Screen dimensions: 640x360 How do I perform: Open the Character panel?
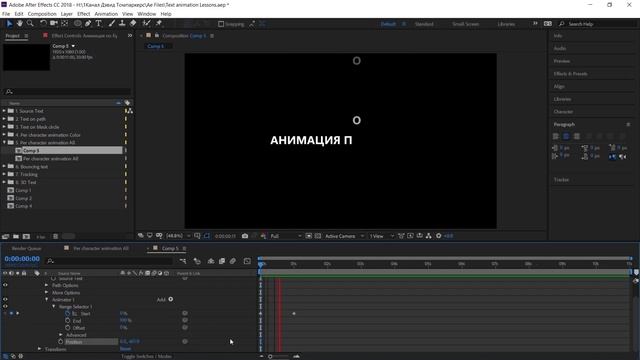[563, 111]
